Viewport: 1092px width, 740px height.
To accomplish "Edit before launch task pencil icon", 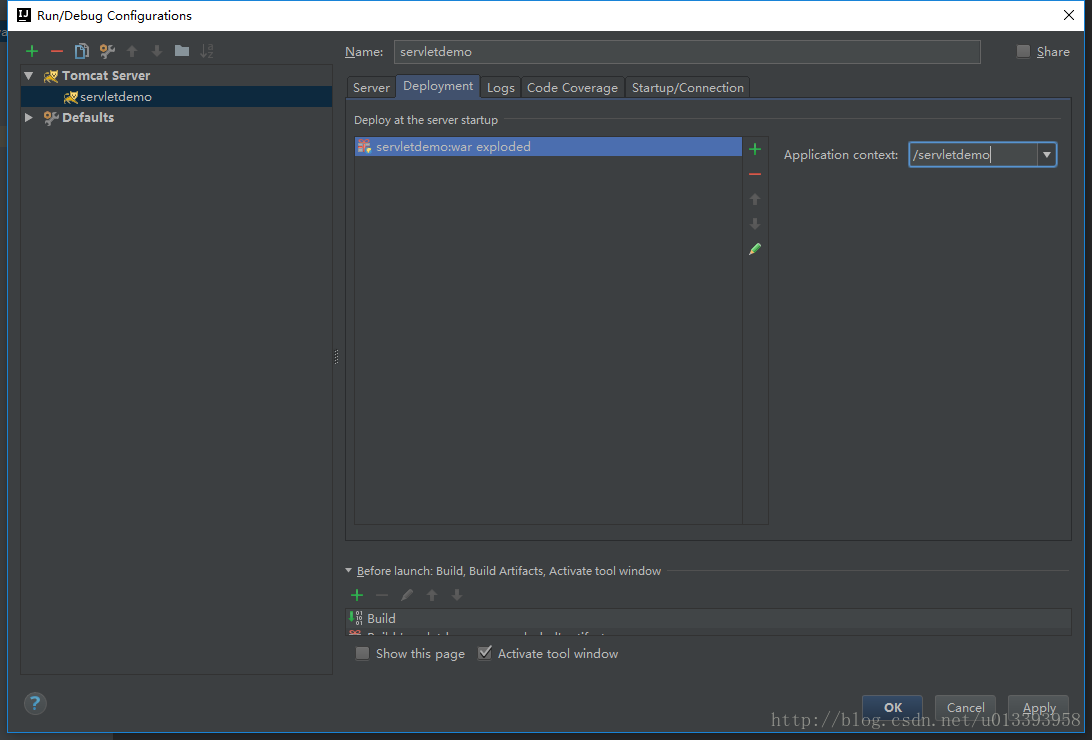I will pos(407,595).
